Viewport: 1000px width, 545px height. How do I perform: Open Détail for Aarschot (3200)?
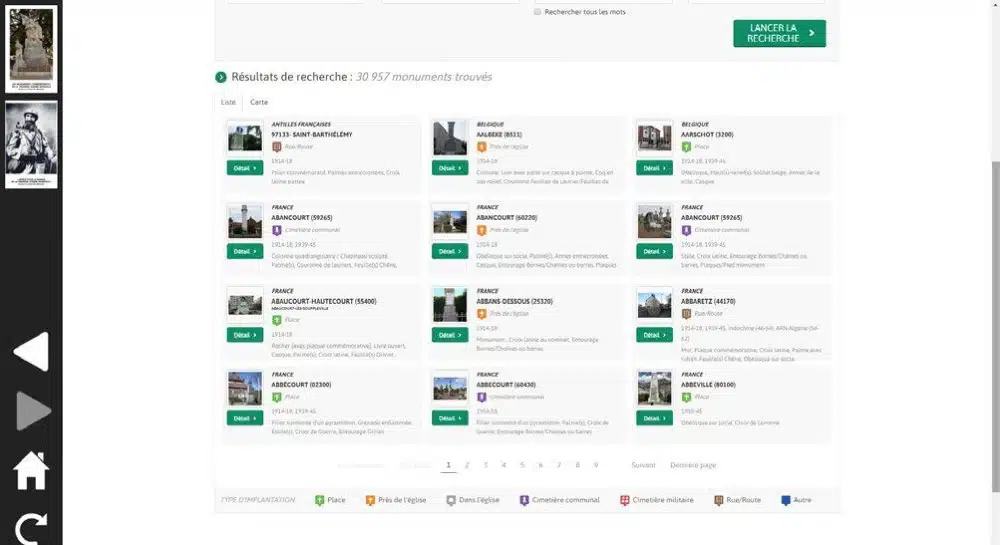(654, 168)
